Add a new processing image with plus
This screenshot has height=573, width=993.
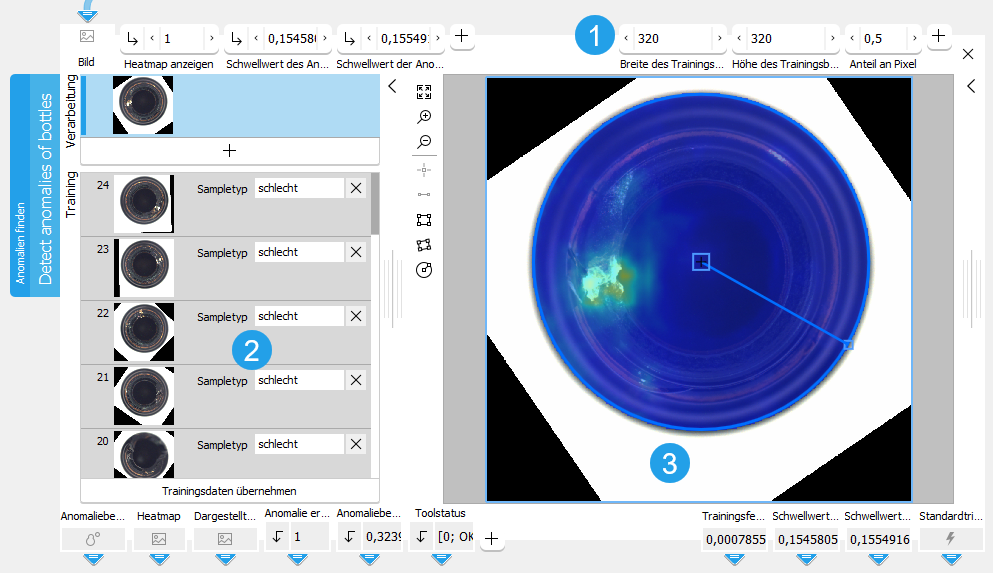pyautogui.click(x=229, y=150)
